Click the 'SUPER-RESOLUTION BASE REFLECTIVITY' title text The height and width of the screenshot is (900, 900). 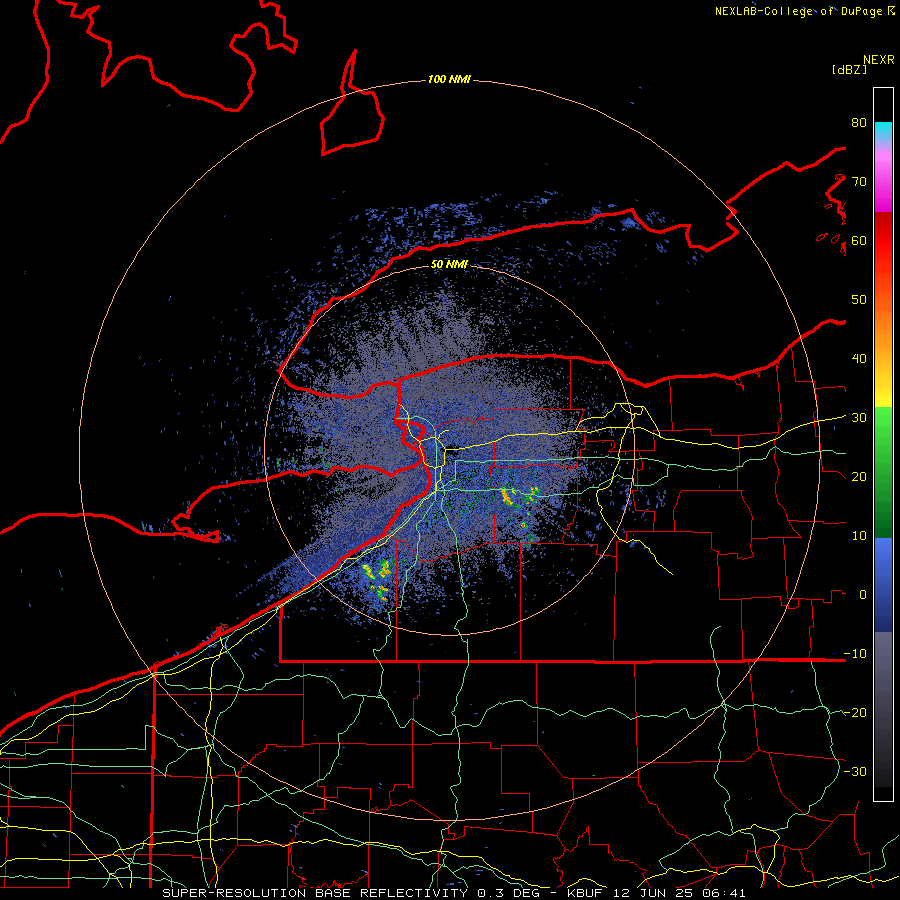(315, 893)
